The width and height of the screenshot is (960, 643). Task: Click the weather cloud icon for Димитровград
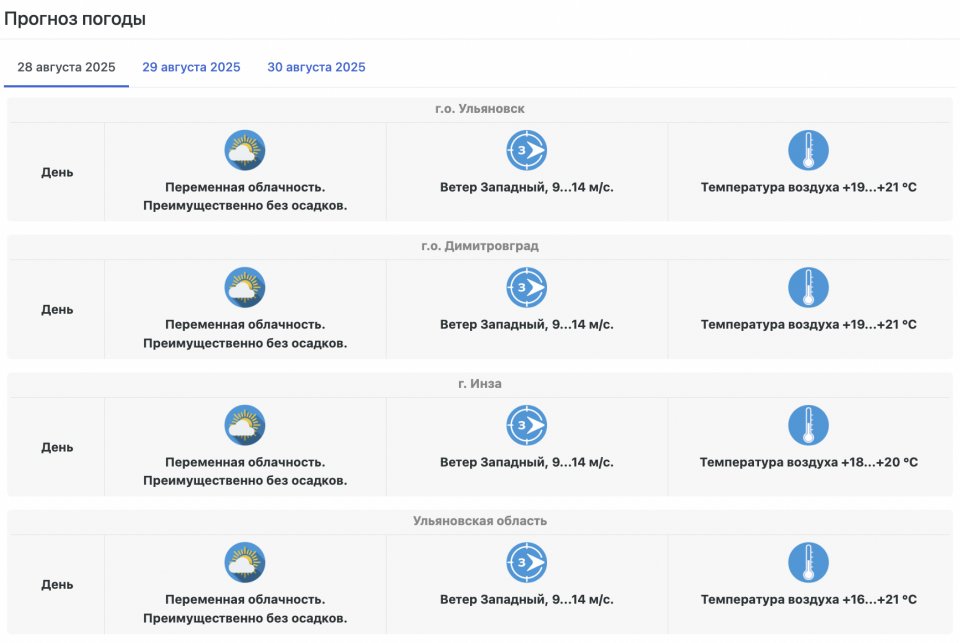click(245, 288)
